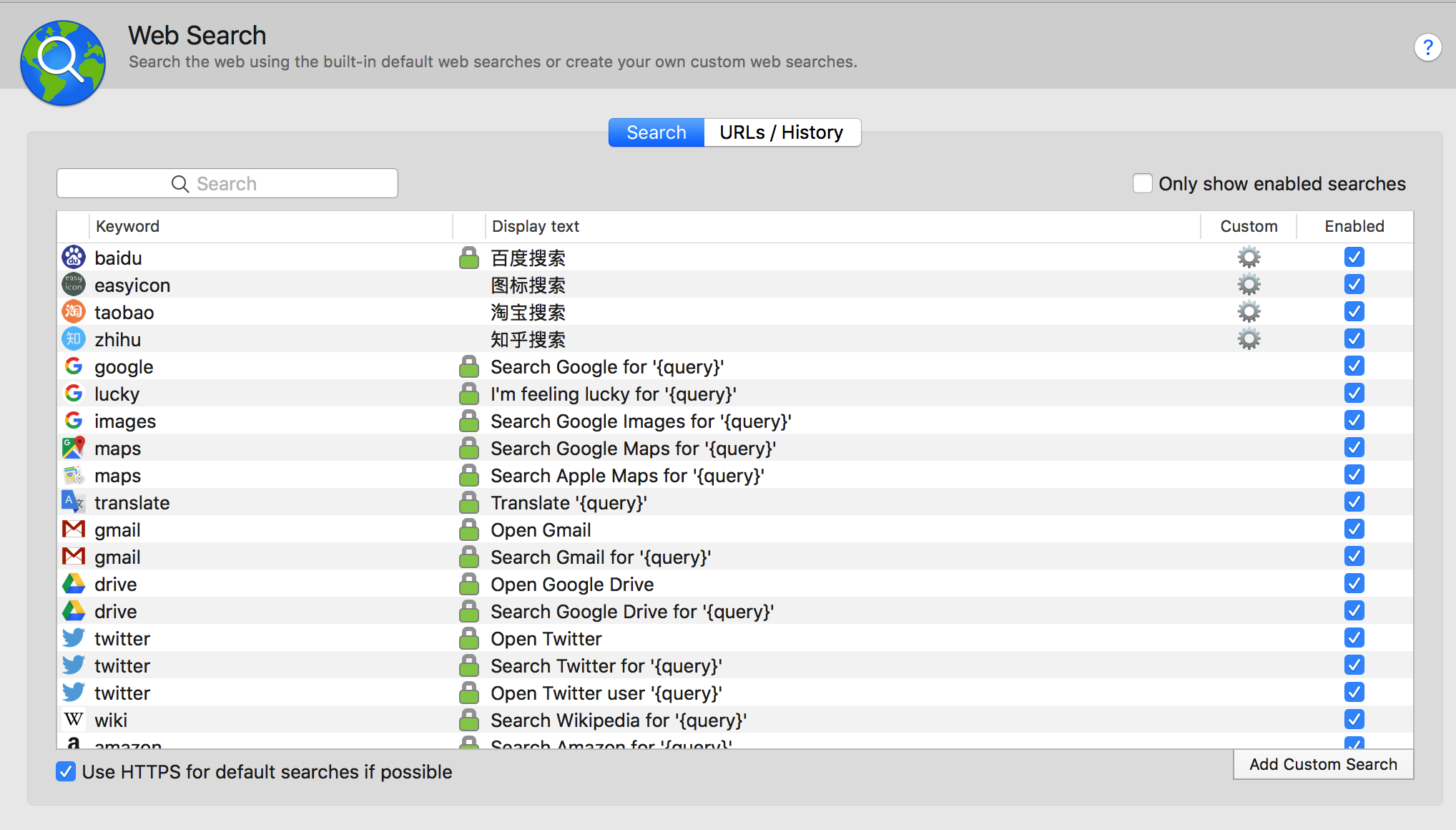Click Drive icon for Search Google Drive row

click(x=74, y=611)
